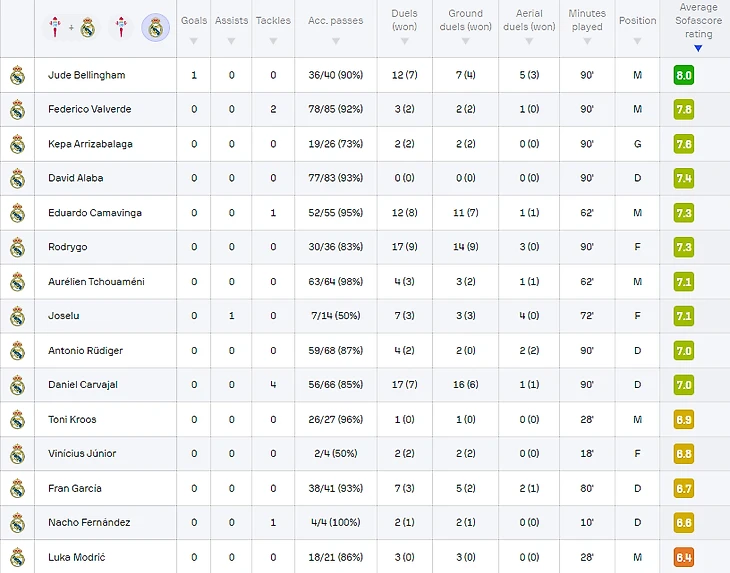Click the club crest beside Toni Kroos

(x=17, y=419)
